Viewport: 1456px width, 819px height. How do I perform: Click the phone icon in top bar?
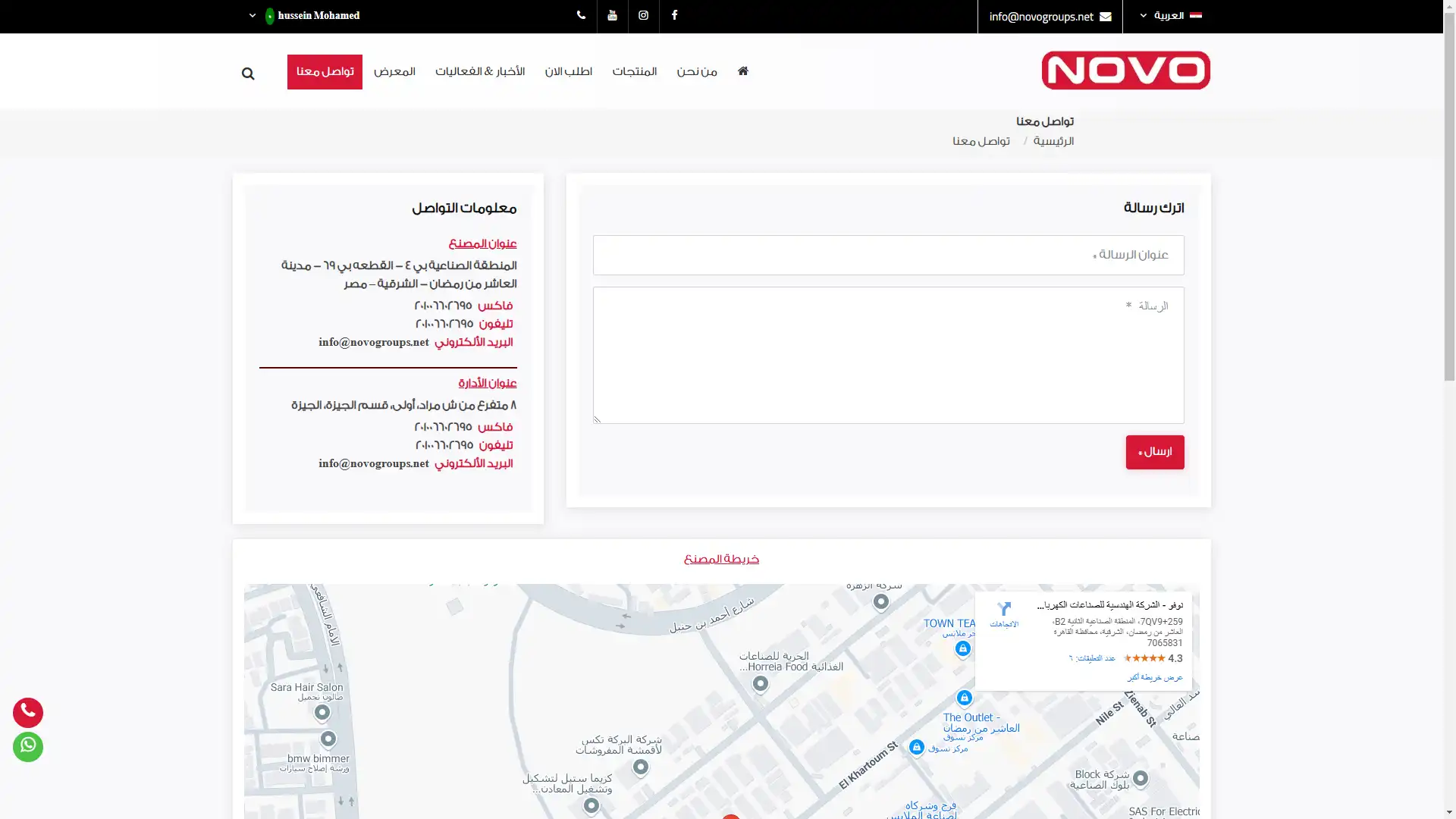pyautogui.click(x=581, y=16)
